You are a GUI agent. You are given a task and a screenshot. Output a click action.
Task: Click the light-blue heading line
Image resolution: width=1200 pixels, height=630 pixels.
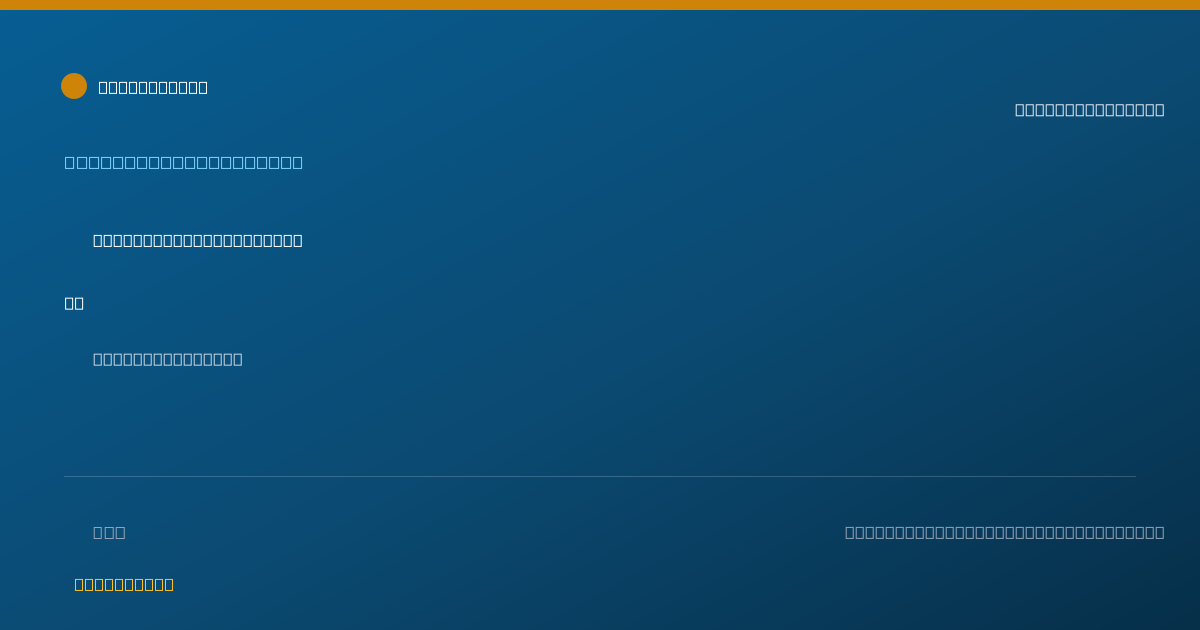184,162
